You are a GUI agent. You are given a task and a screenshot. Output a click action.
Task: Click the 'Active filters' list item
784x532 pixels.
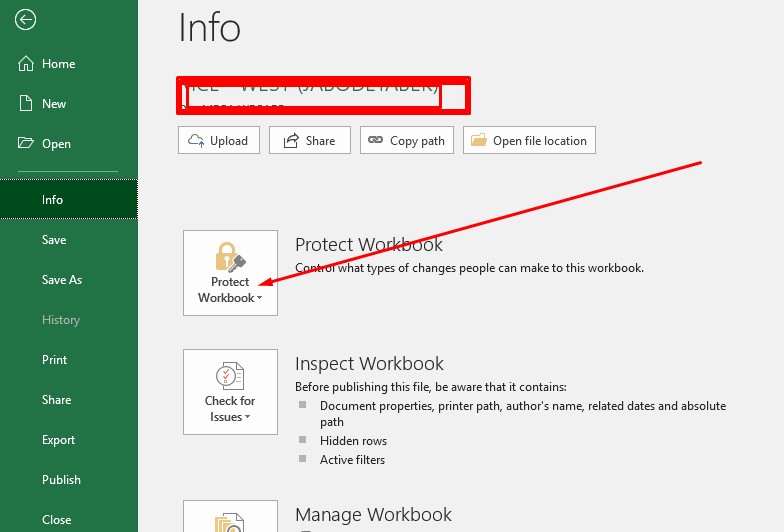(x=352, y=460)
